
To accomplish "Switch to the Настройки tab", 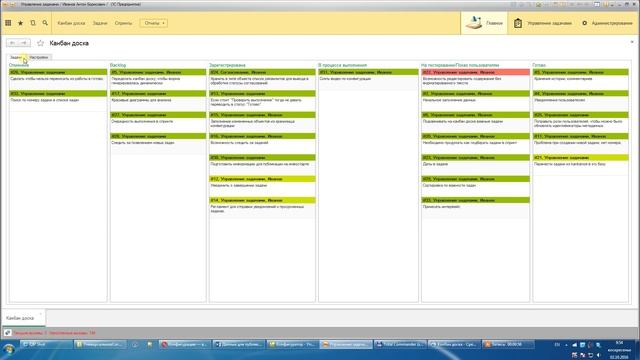I will 39,57.
